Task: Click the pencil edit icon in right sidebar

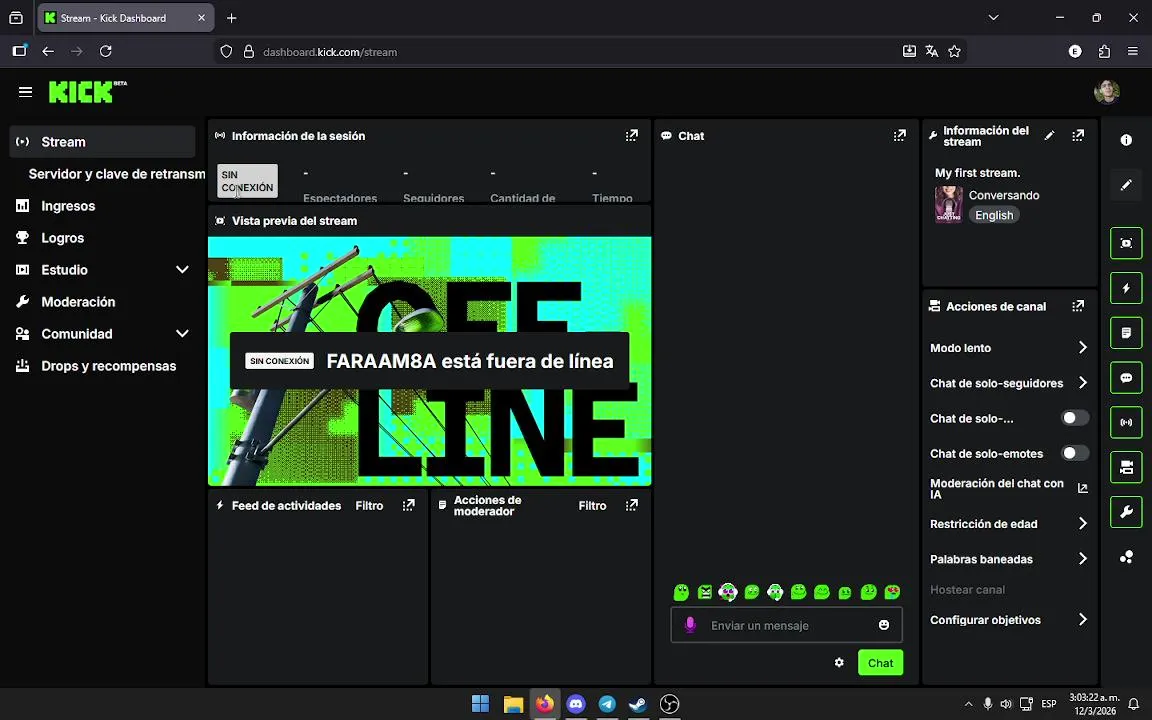Action: 1126,185
